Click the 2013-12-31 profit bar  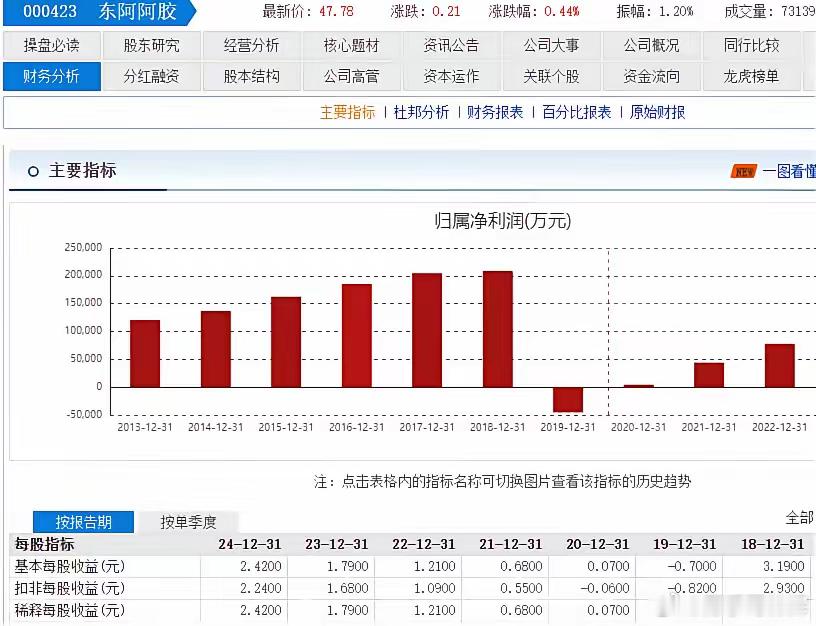pos(145,354)
